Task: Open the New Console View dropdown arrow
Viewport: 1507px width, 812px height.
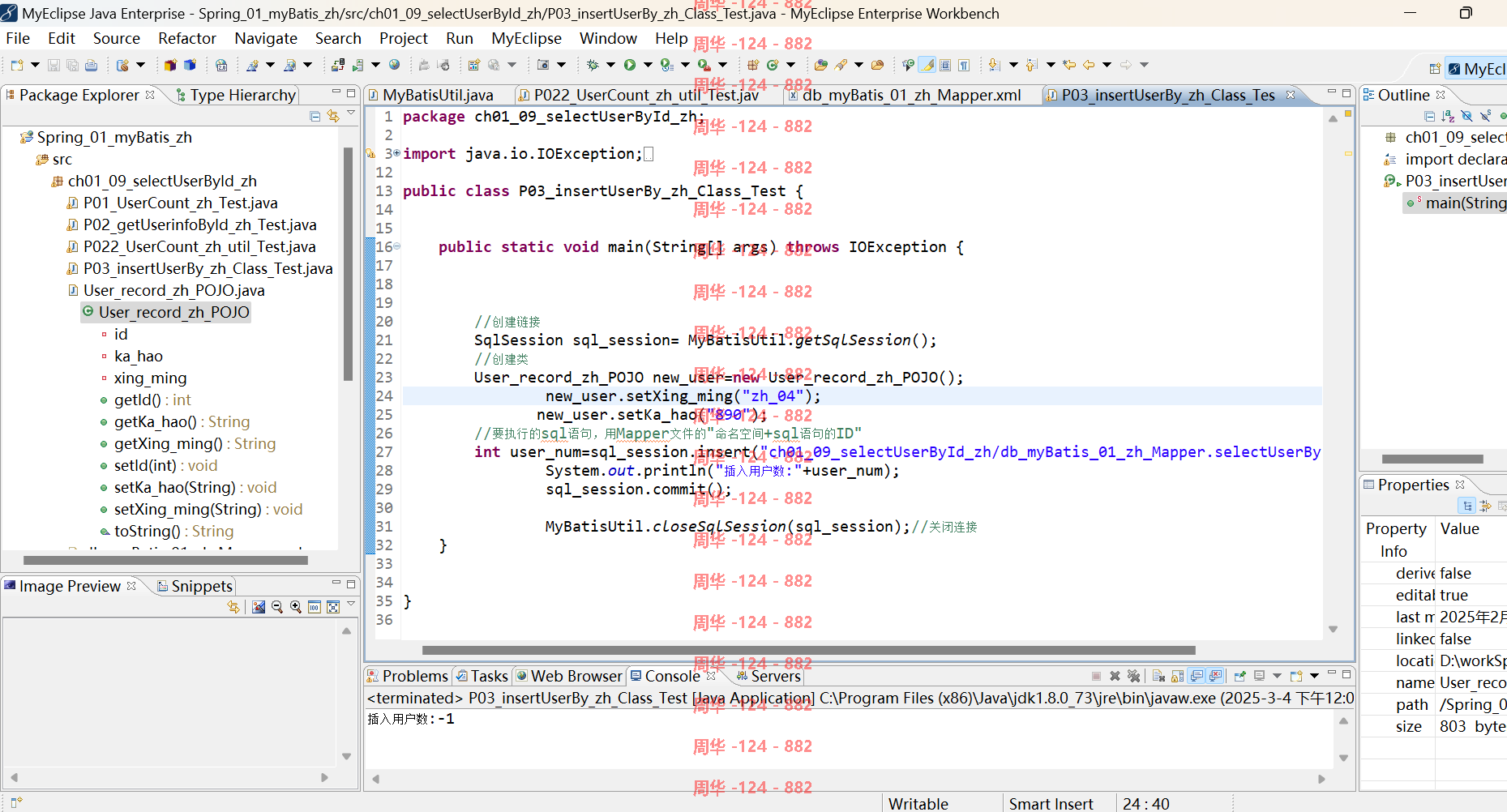Action: click(x=1314, y=676)
